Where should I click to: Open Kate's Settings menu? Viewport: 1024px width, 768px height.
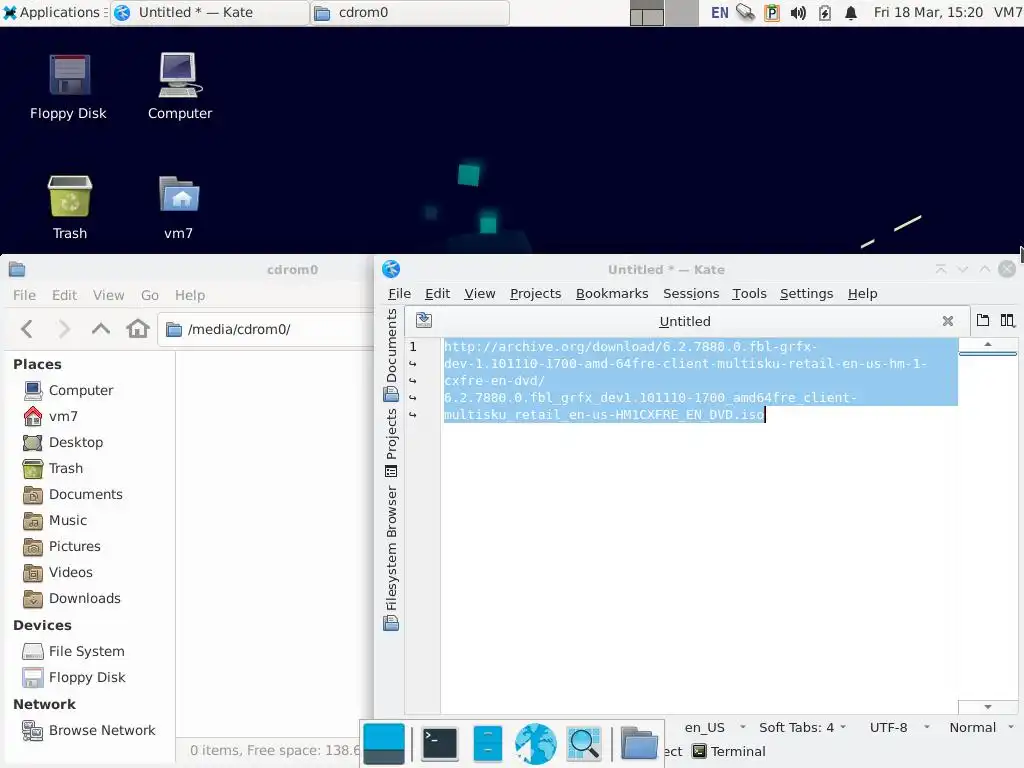click(x=807, y=293)
